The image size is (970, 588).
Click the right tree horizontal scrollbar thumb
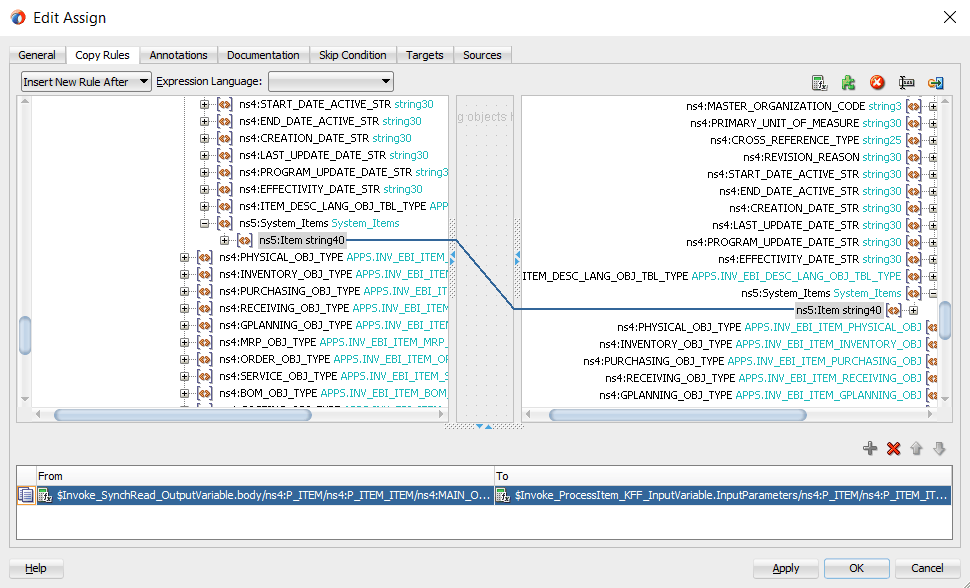677,415
